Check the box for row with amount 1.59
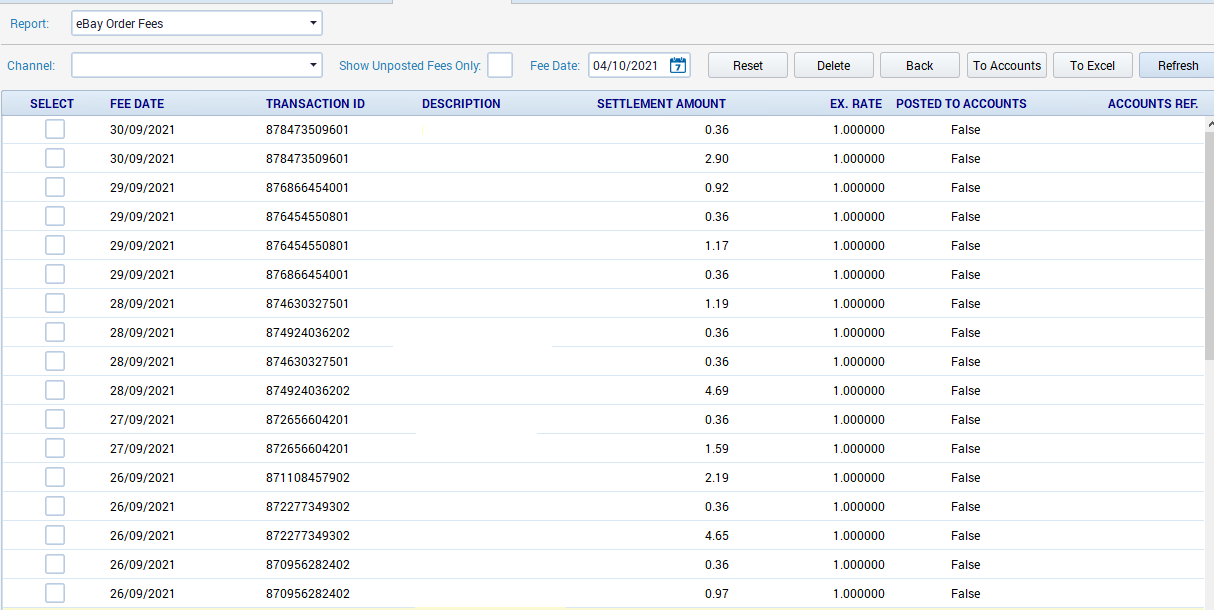The height and width of the screenshot is (610, 1214). [x=55, y=448]
